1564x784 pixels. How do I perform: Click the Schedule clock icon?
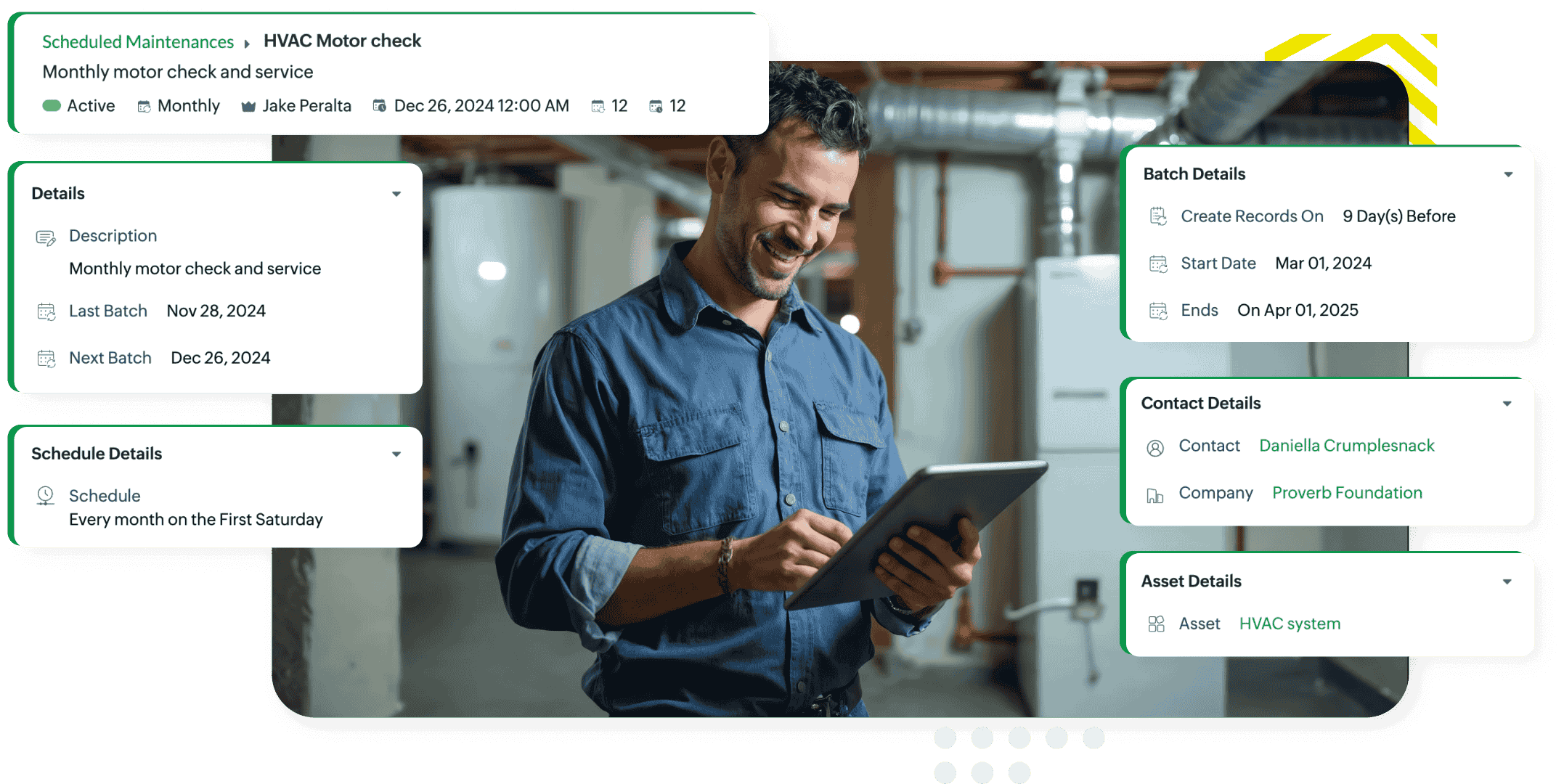46,496
